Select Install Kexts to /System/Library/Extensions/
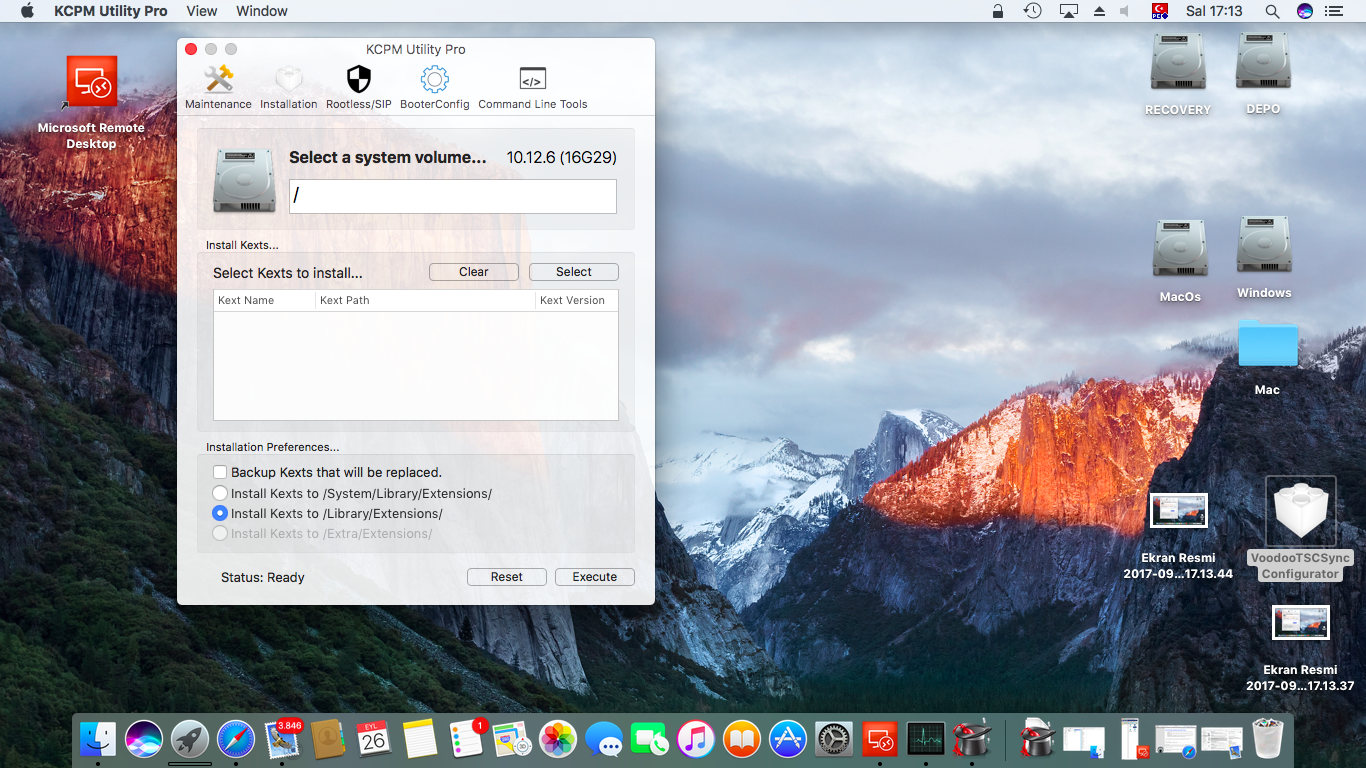The width and height of the screenshot is (1366, 768). (220, 493)
